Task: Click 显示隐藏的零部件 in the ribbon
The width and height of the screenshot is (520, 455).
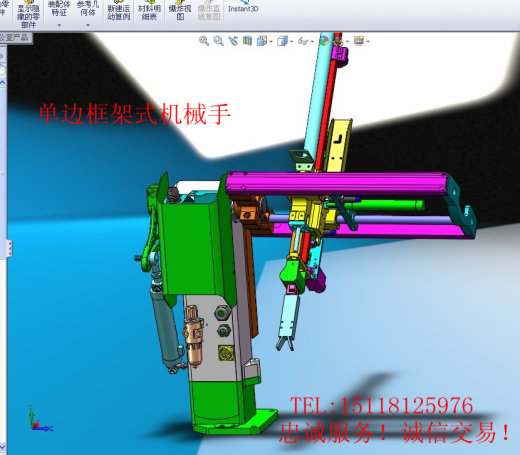Action: click(x=28, y=16)
